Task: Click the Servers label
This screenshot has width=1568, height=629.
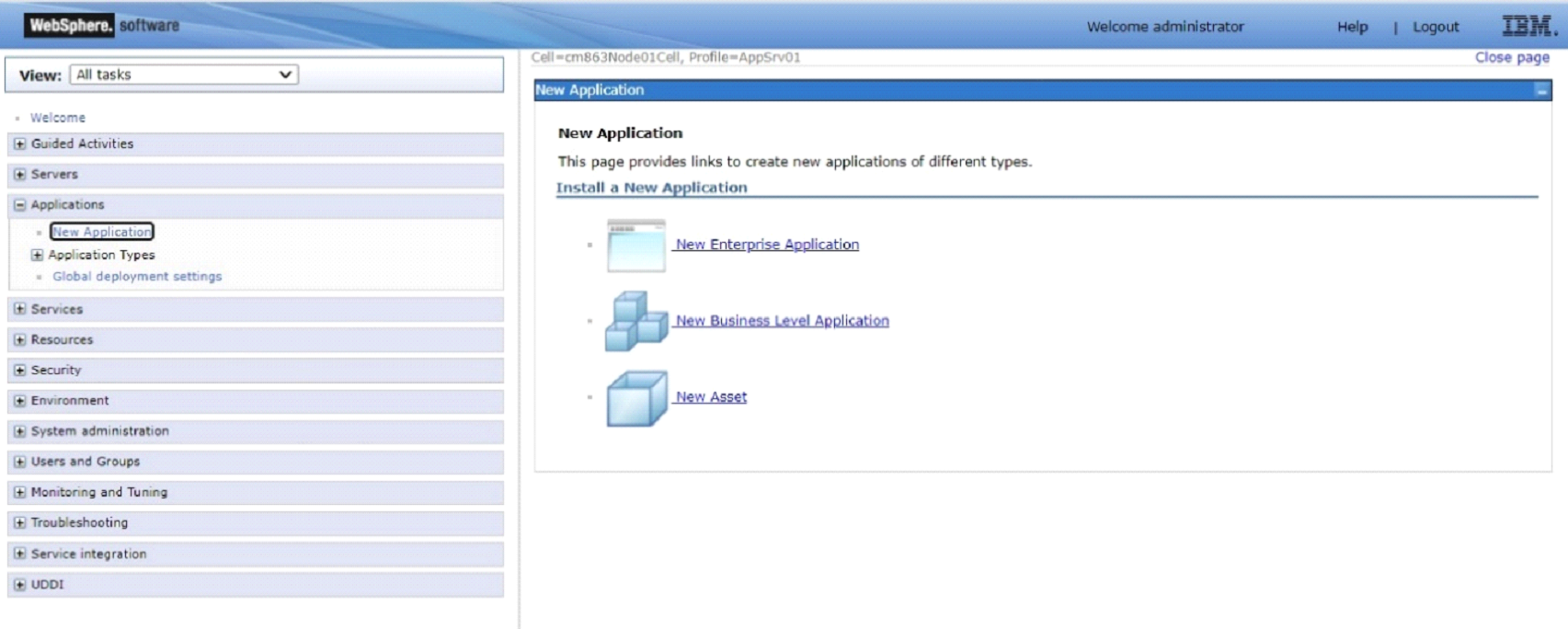Action: 54,175
